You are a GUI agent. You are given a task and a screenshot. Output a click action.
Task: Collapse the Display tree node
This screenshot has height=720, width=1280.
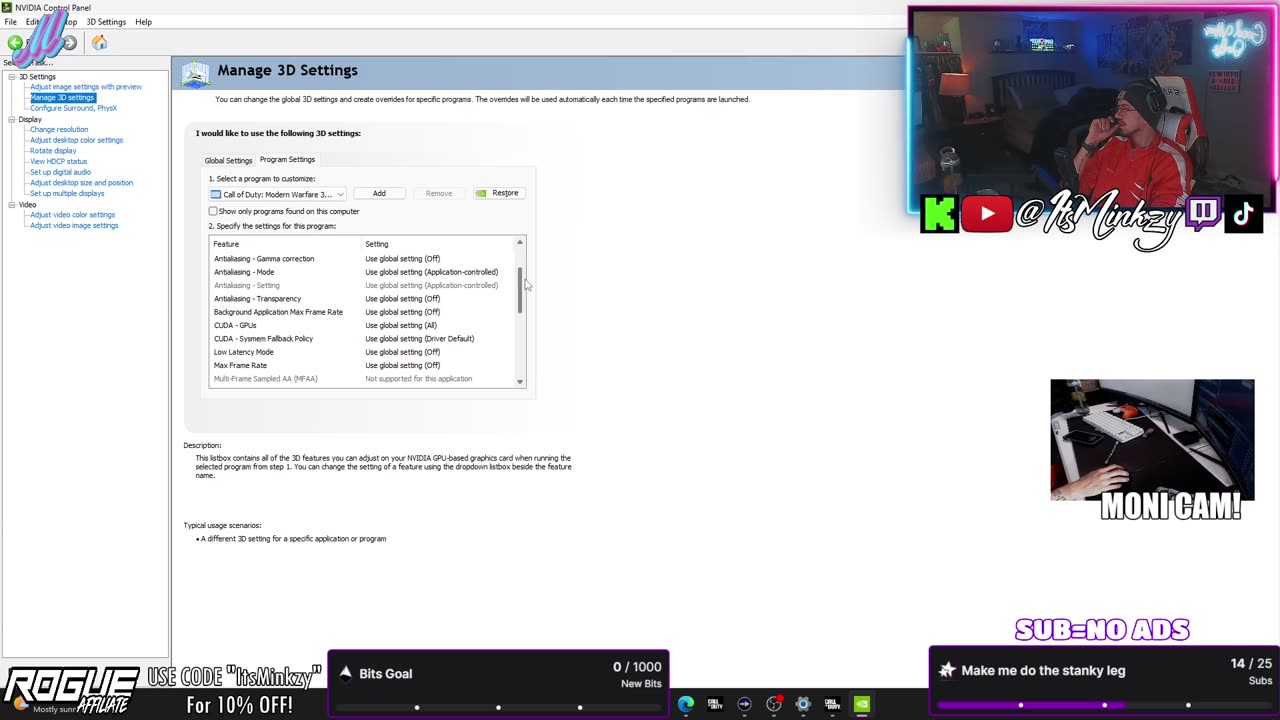point(12,120)
